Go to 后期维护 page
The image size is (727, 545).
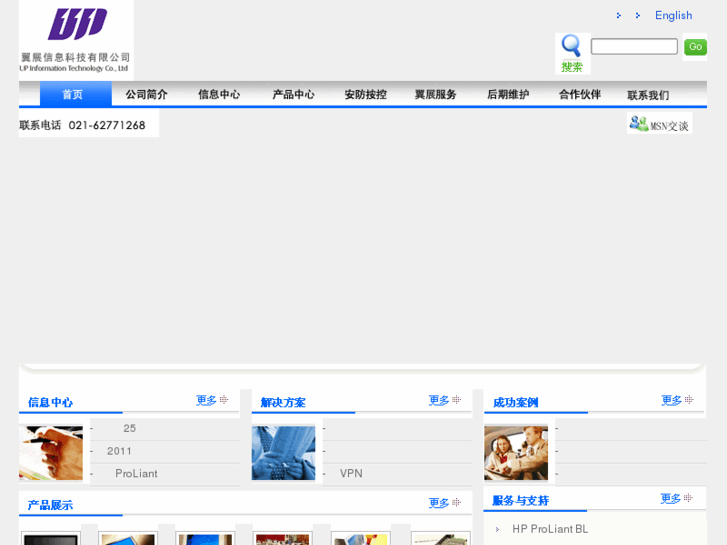pos(508,95)
